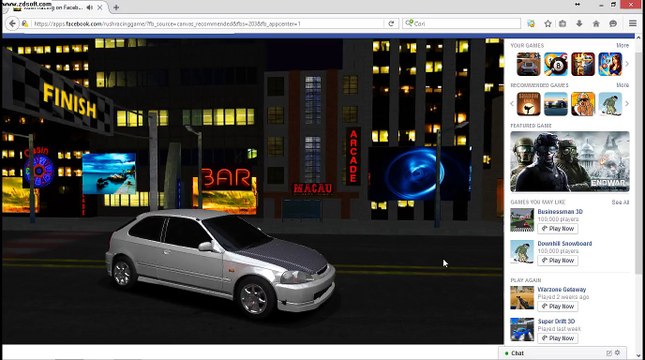Click the Cari search field
The width and height of the screenshot is (645, 360).
click(462, 24)
